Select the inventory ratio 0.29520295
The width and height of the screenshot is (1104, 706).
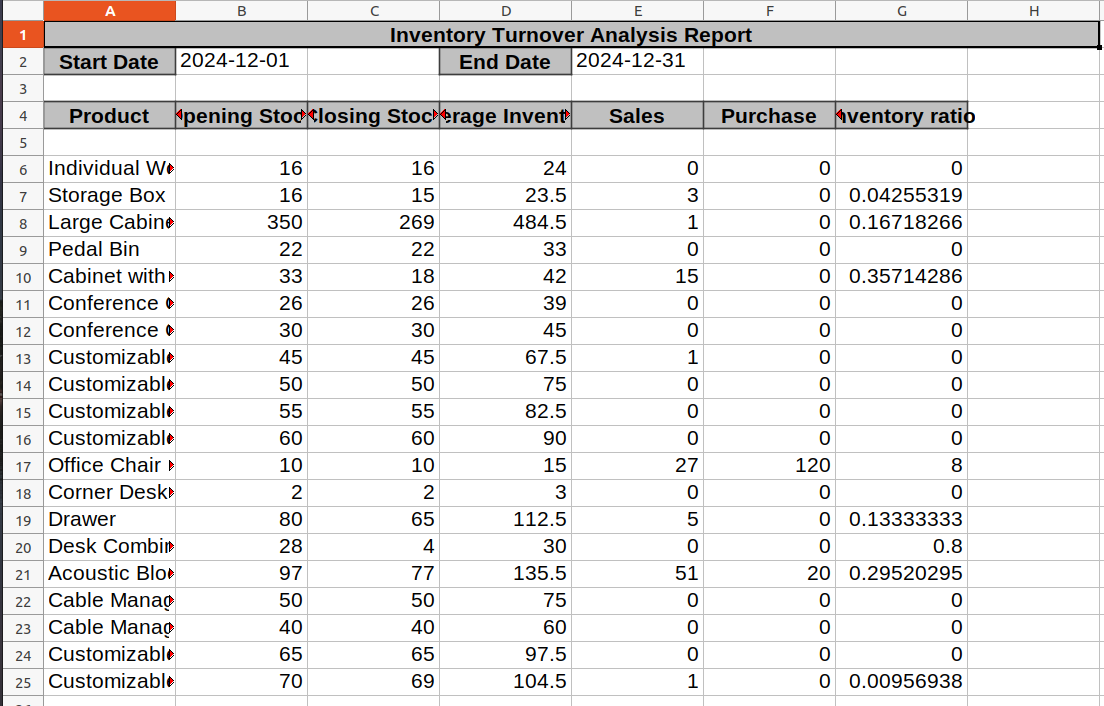(x=901, y=574)
